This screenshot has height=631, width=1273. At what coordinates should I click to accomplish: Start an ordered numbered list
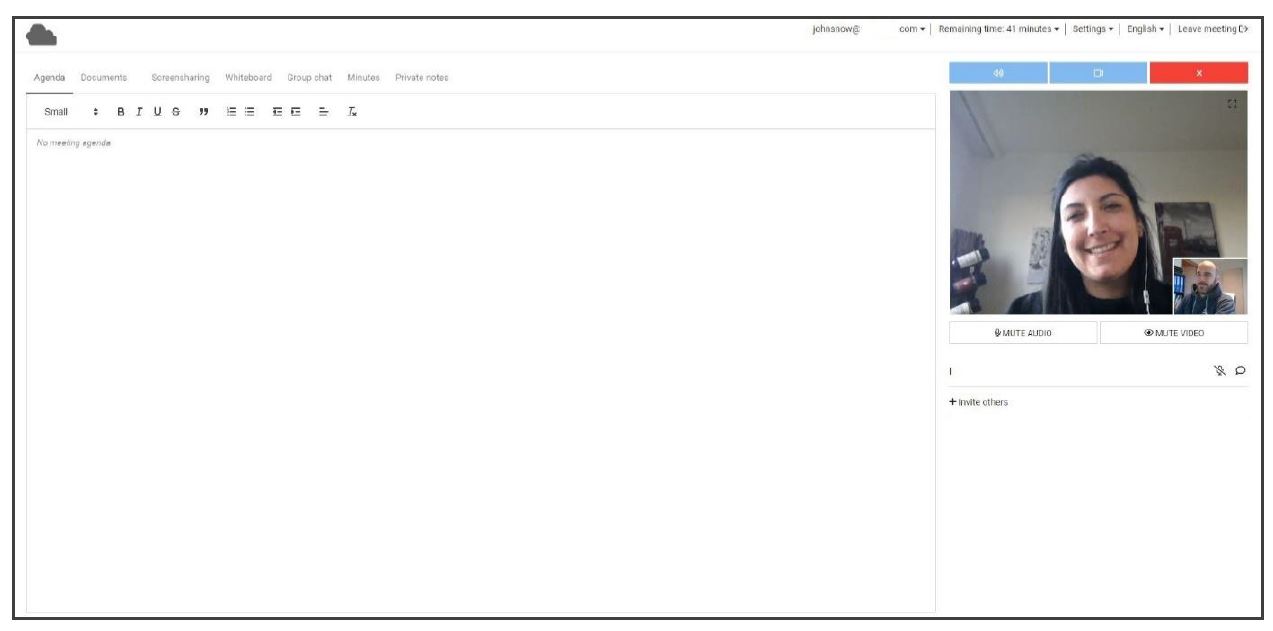[231, 112]
